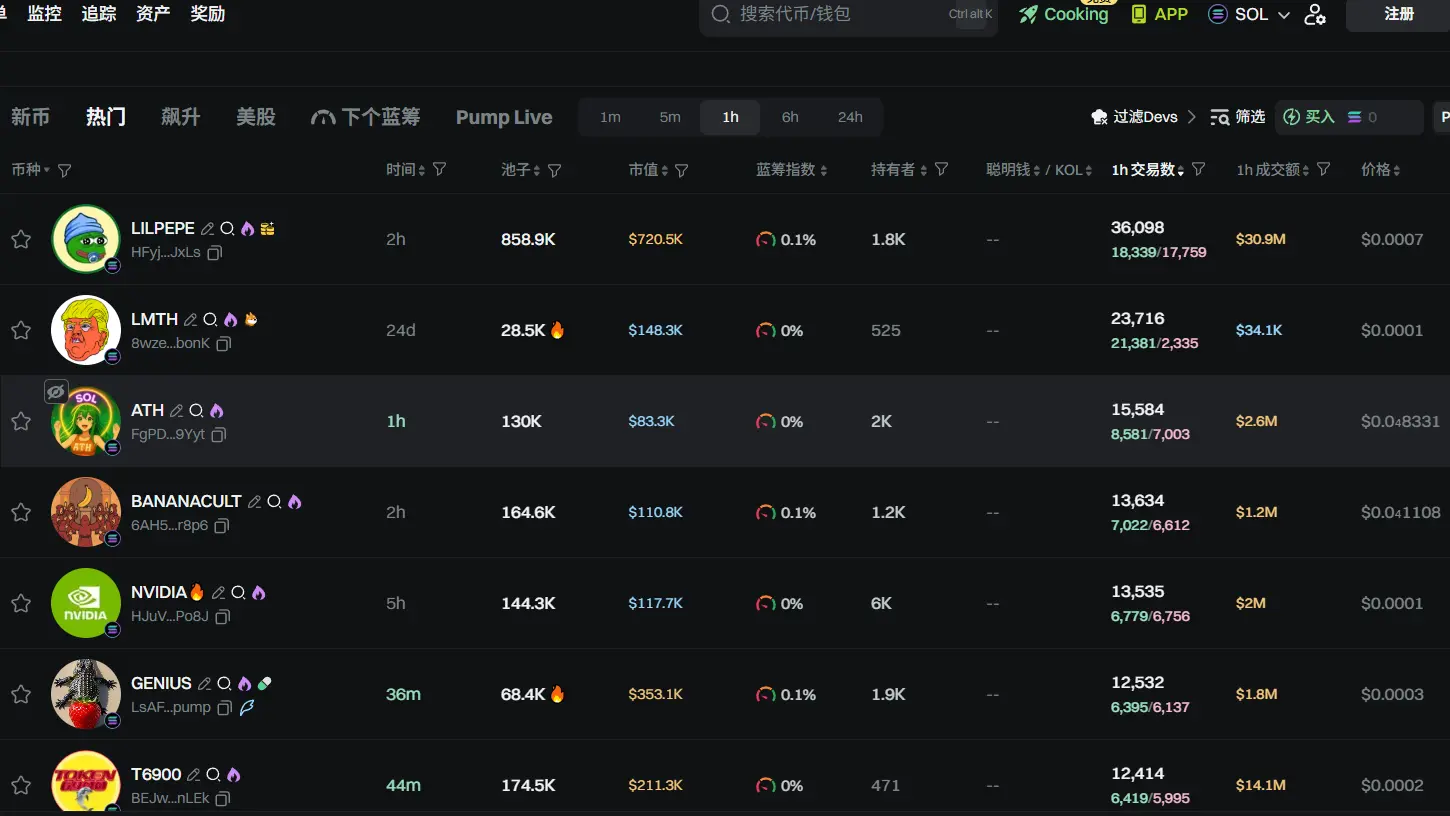Click the GENIUS token avatar

[x=86, y=694]
